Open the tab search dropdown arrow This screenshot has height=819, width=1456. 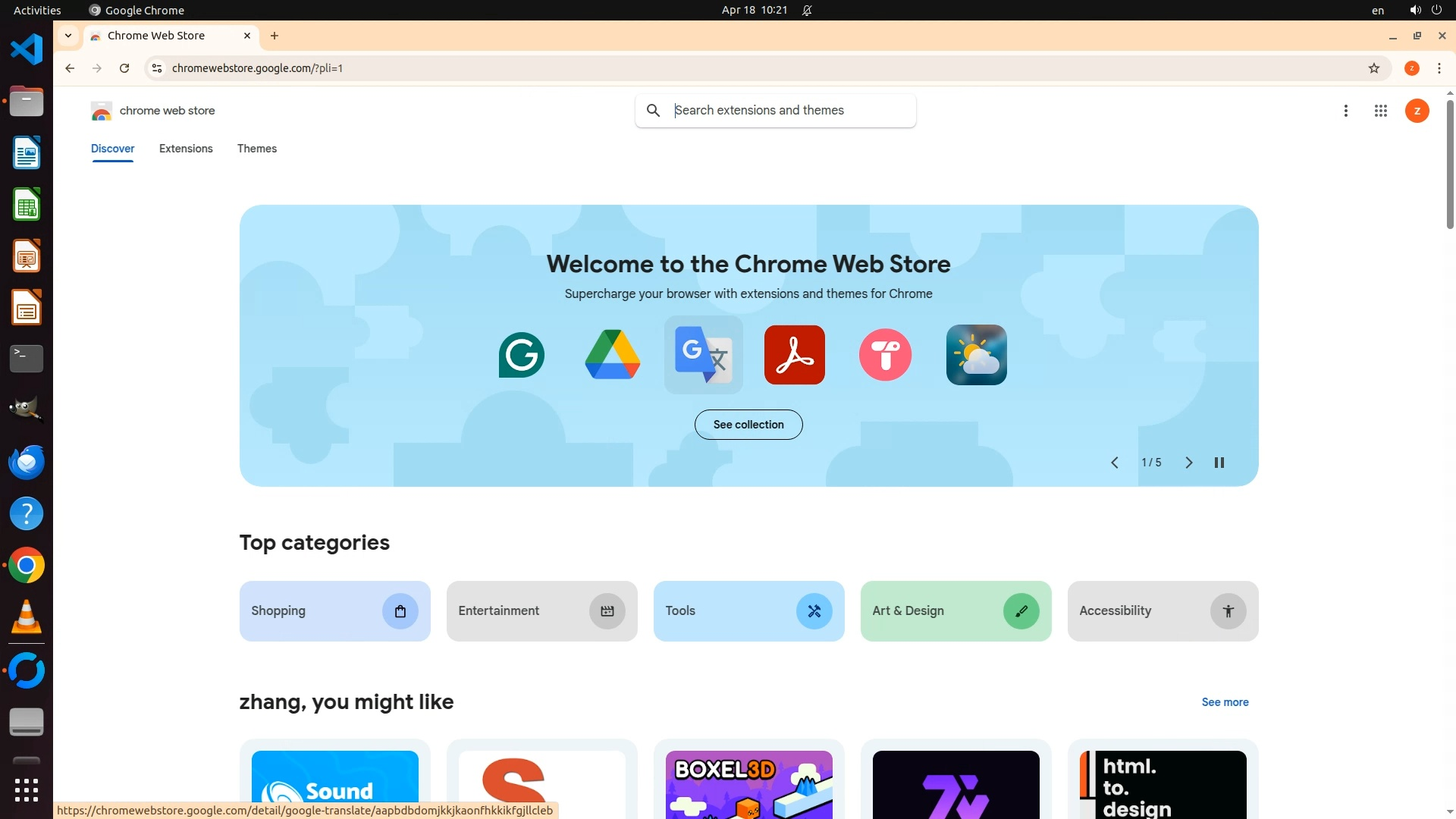(x=68, y=36)
